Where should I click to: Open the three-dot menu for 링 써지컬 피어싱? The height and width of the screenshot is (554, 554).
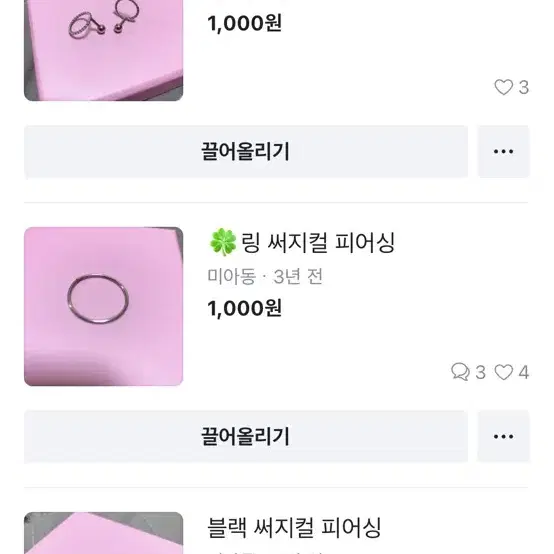[x=503, y=437]
